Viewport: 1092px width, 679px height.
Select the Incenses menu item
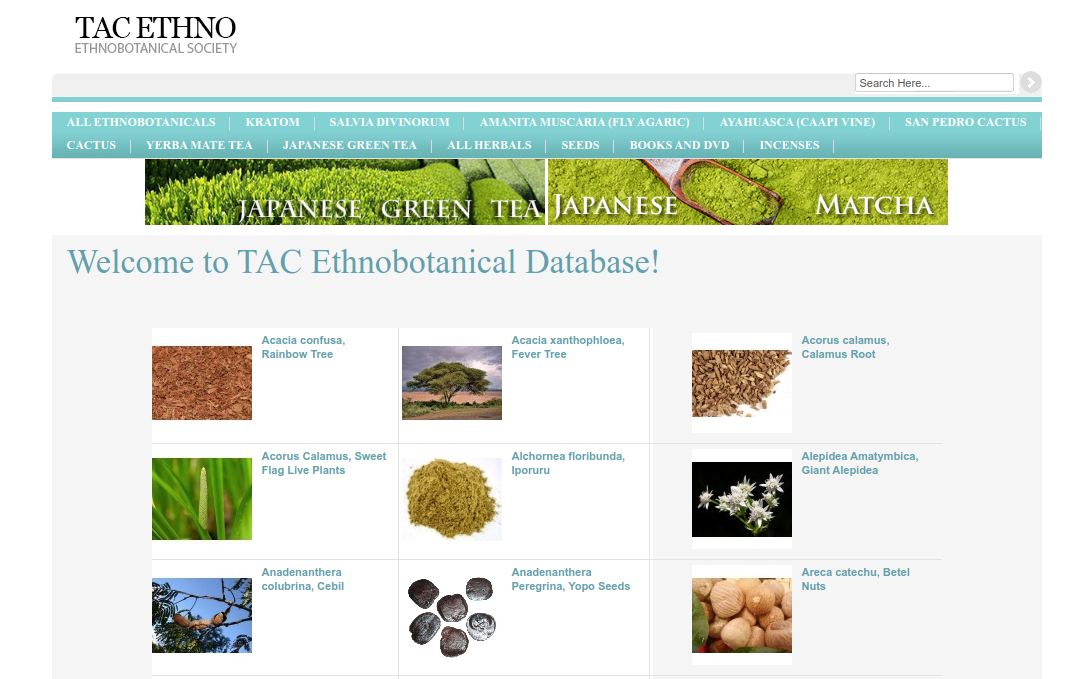coord(789,145)
